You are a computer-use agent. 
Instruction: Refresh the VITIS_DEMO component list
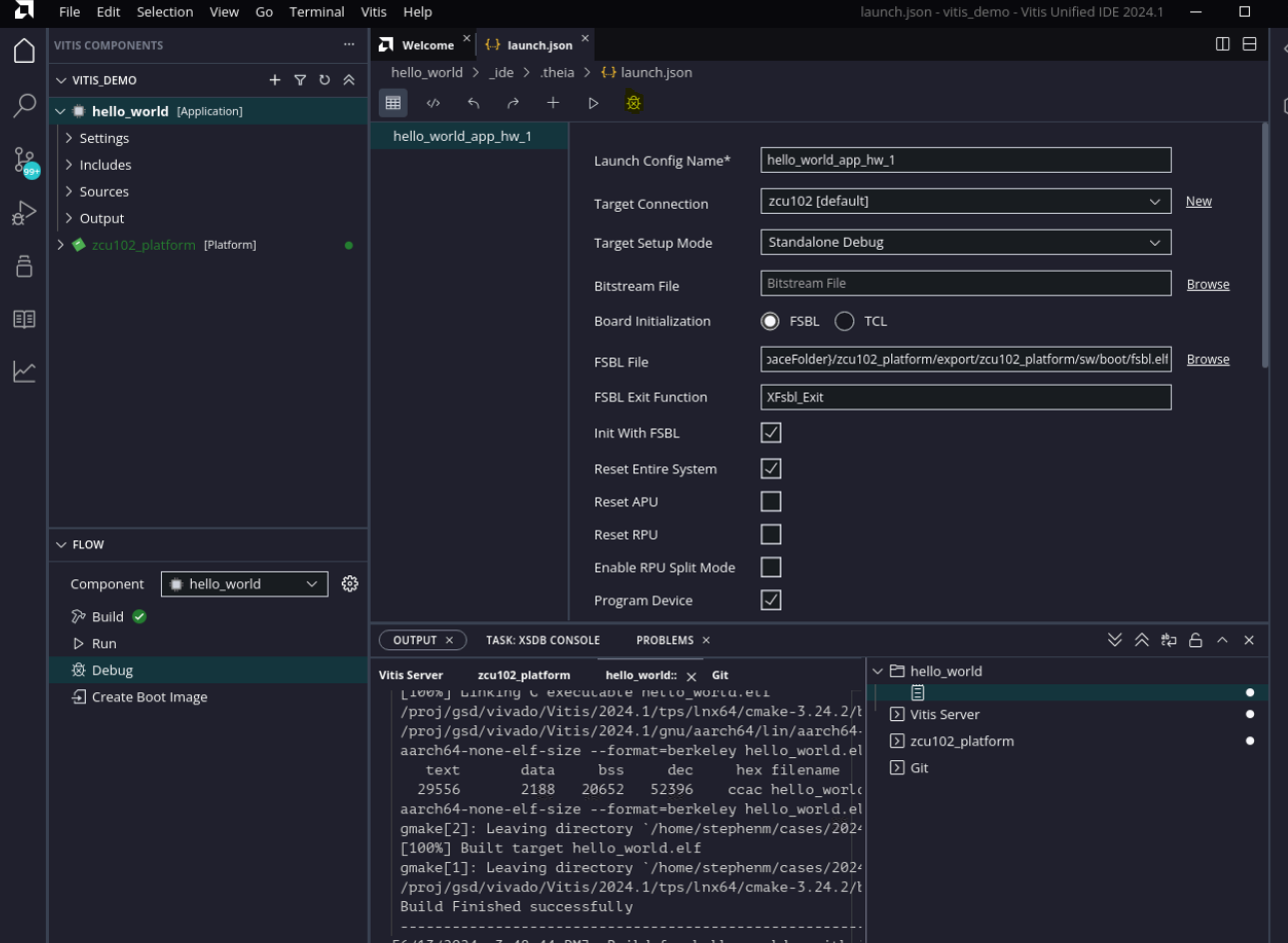pyautogui.click(x=324, y=80)
